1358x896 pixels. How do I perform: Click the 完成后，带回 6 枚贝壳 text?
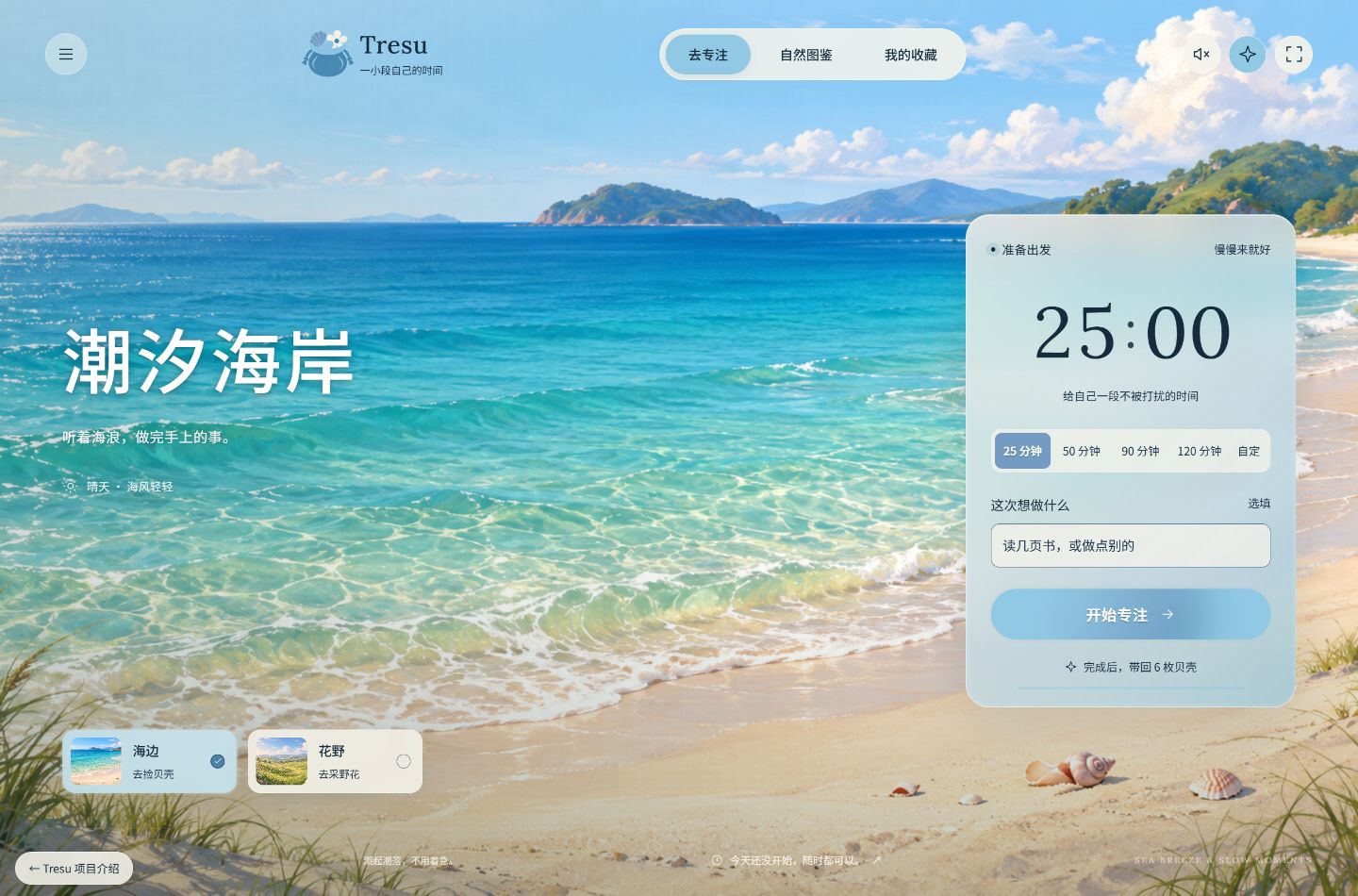[x=1140, y=667]
